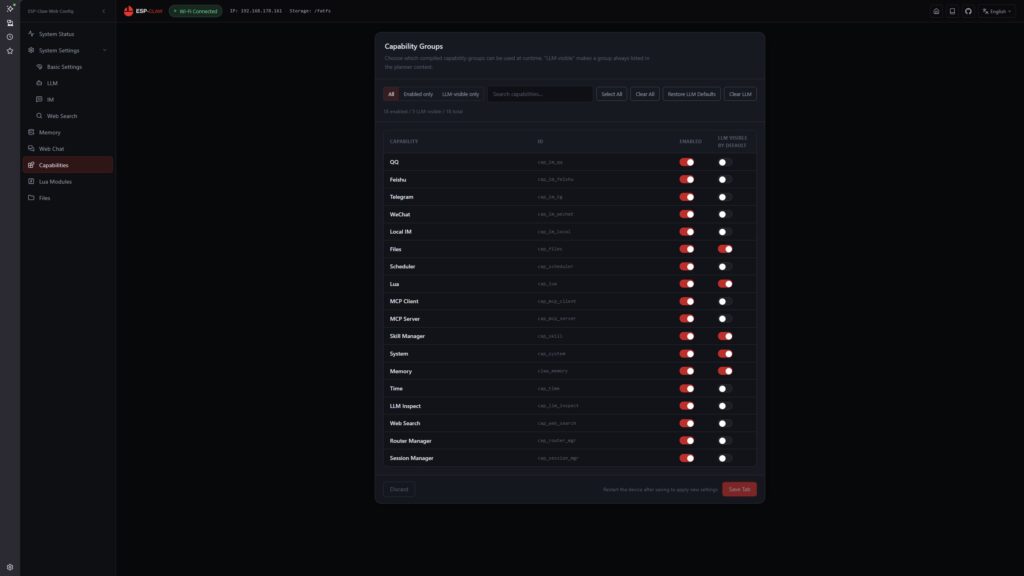Show all capabilities with the All filter
Viewport: 1024px width, 576px height.
click(x=391, y=94)
